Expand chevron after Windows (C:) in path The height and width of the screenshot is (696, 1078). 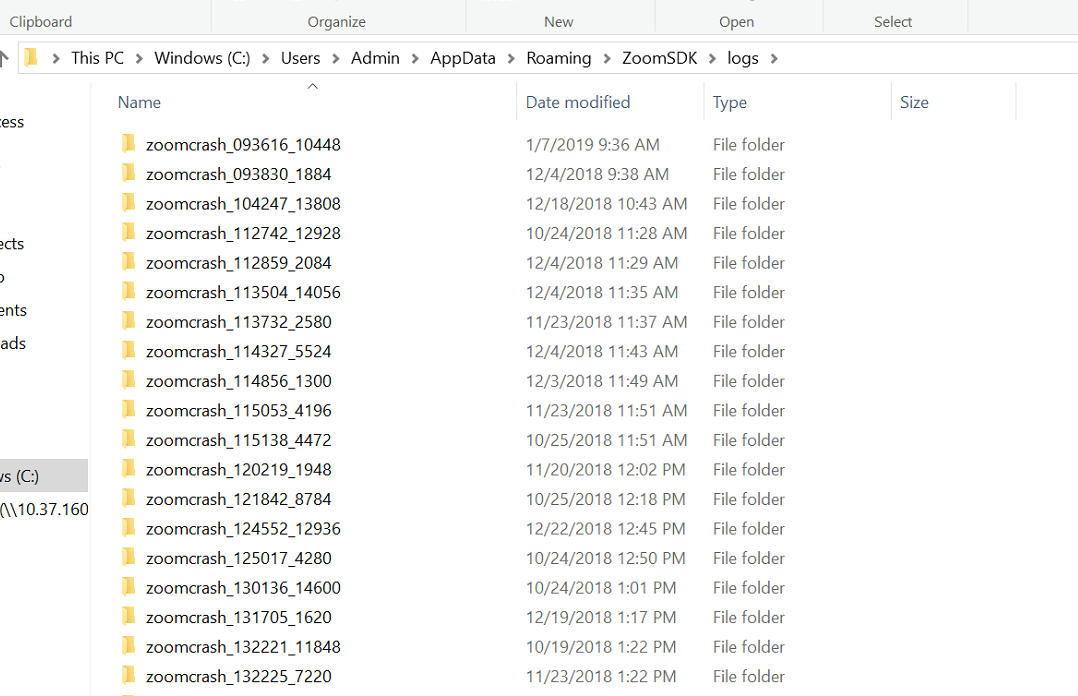pyautogui.click(x=265, y=59)
